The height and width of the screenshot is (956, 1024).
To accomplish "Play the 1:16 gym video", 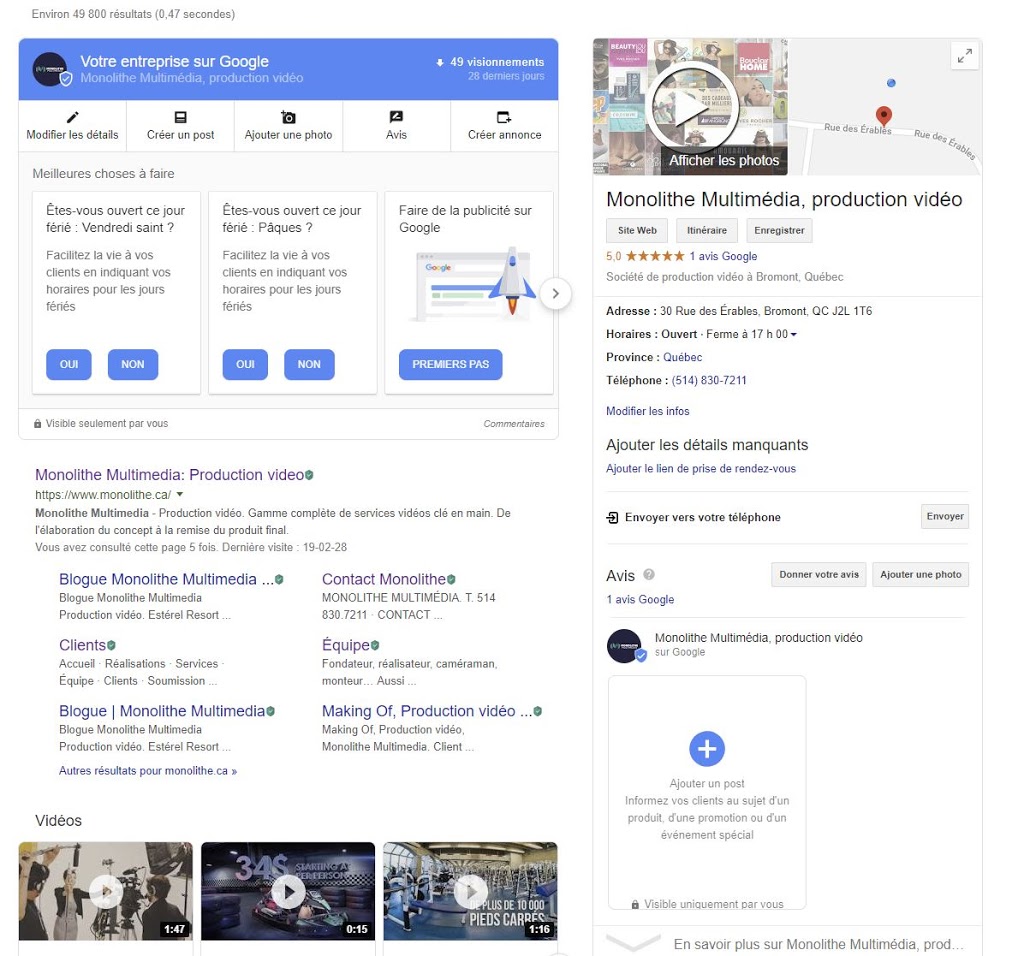I will coord(471,891).
